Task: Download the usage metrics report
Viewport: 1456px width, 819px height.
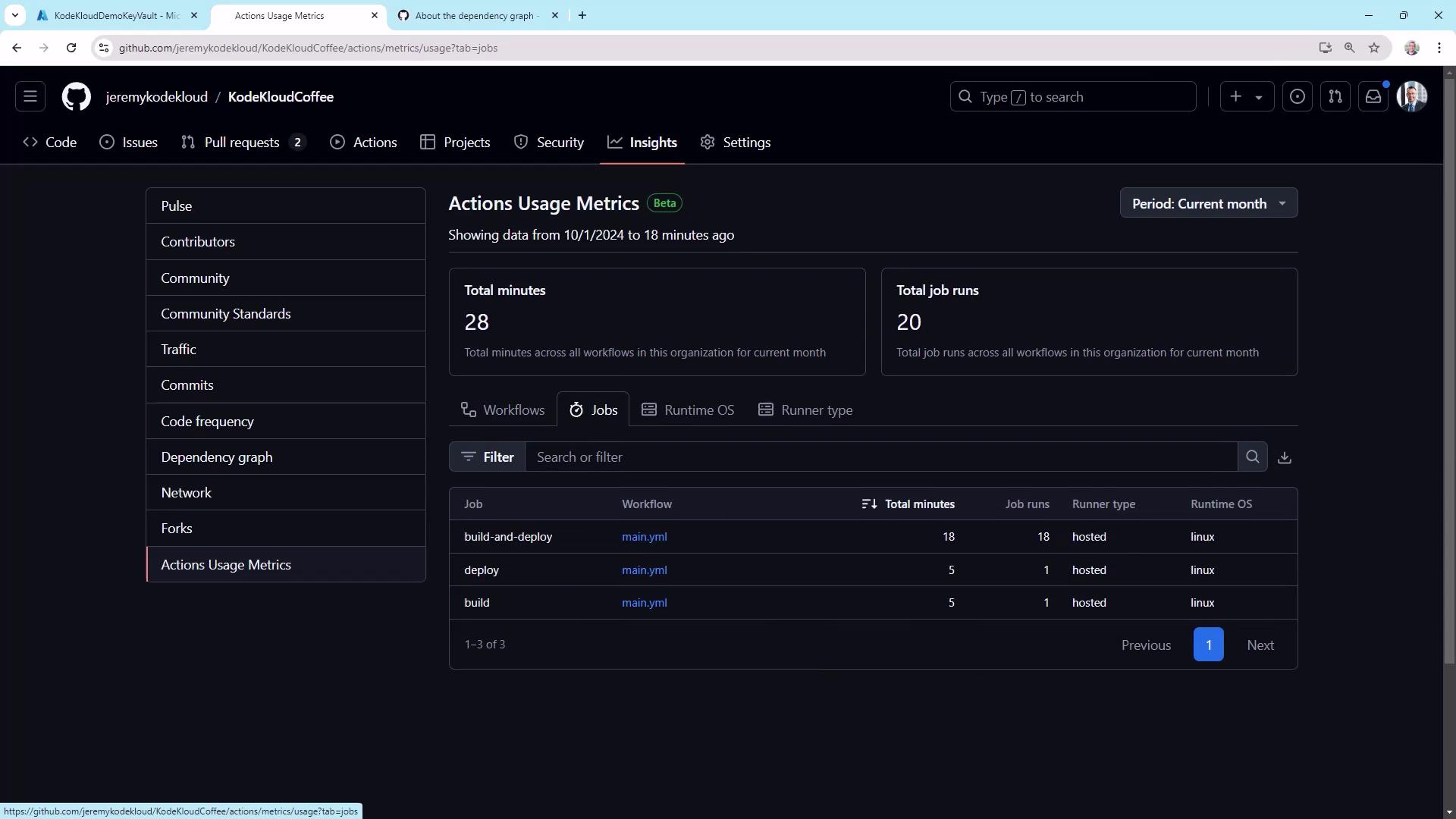Action: click(1285, 457)
